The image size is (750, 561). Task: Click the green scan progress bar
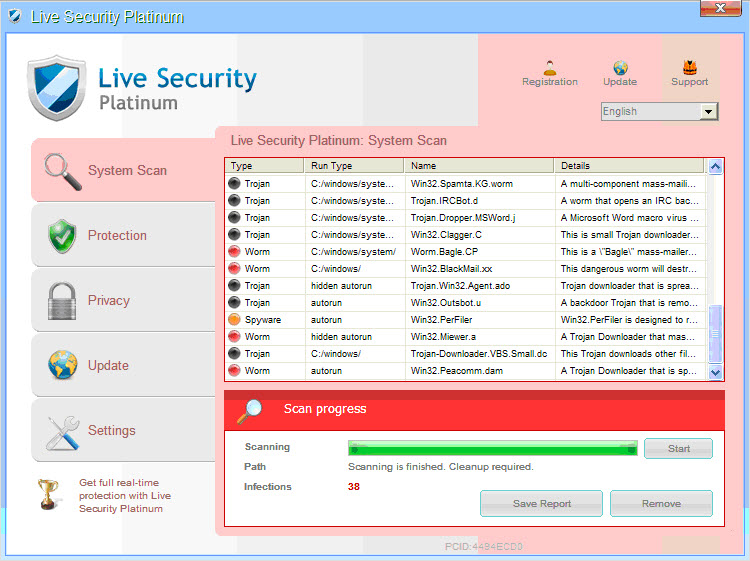pos(493,449)
